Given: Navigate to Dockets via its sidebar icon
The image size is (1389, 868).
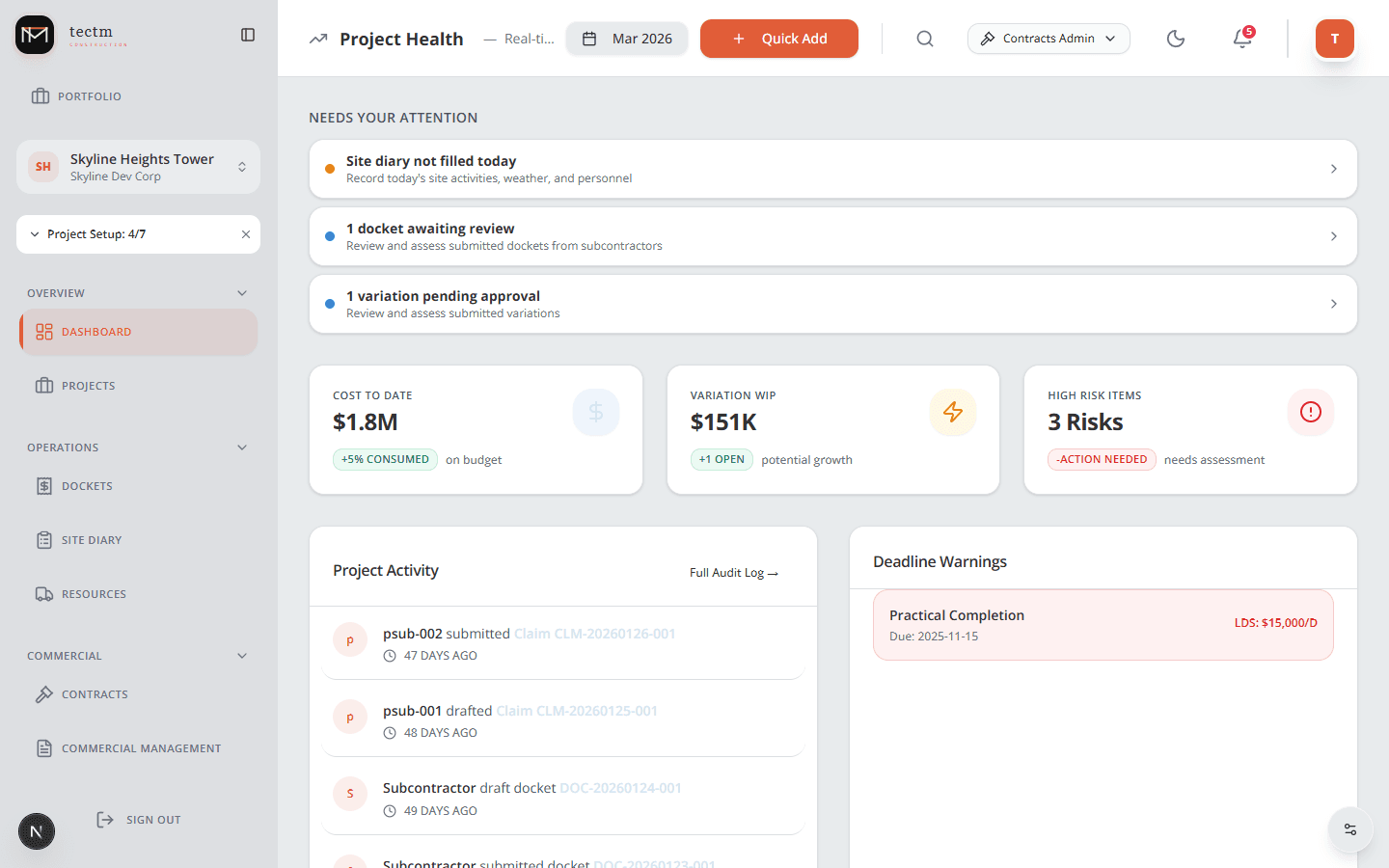Looking at the screenshot, I should (43, 485).
